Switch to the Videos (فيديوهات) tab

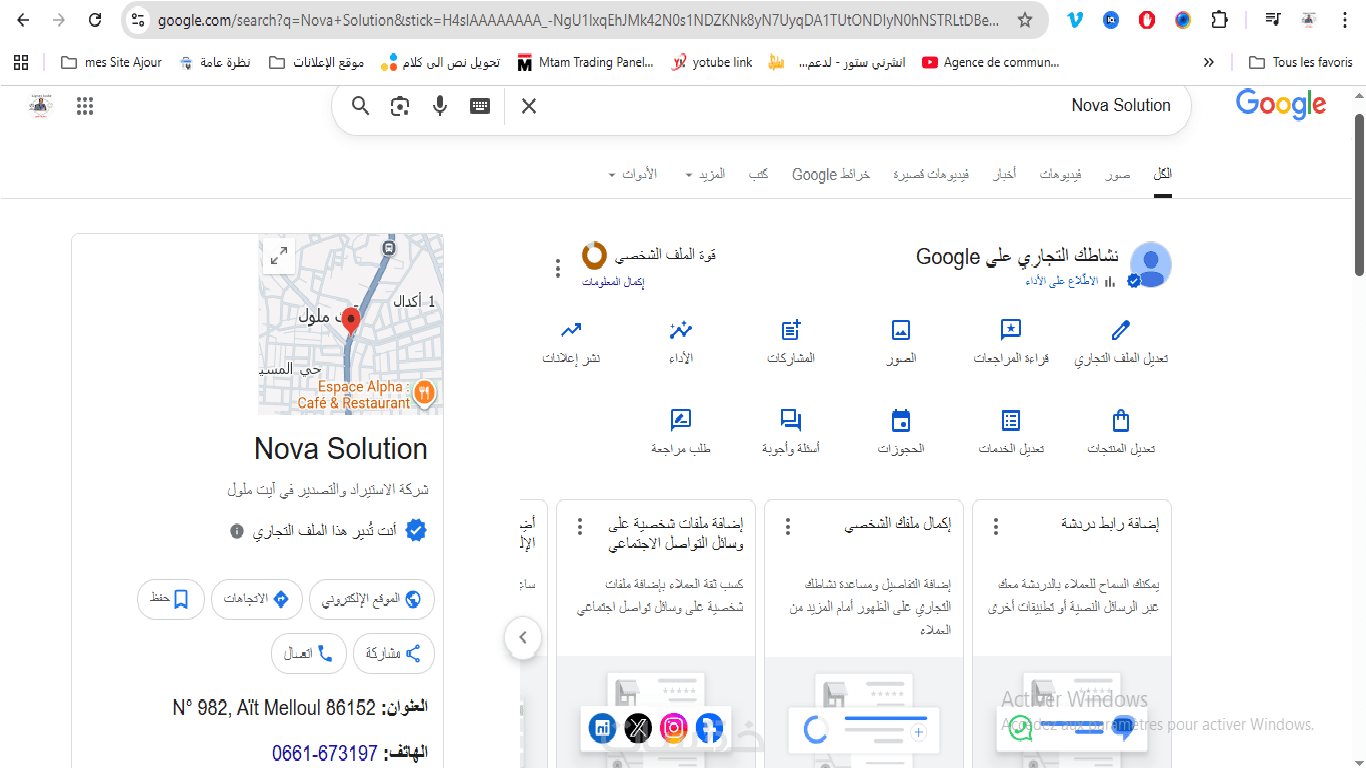(1060, 174)
